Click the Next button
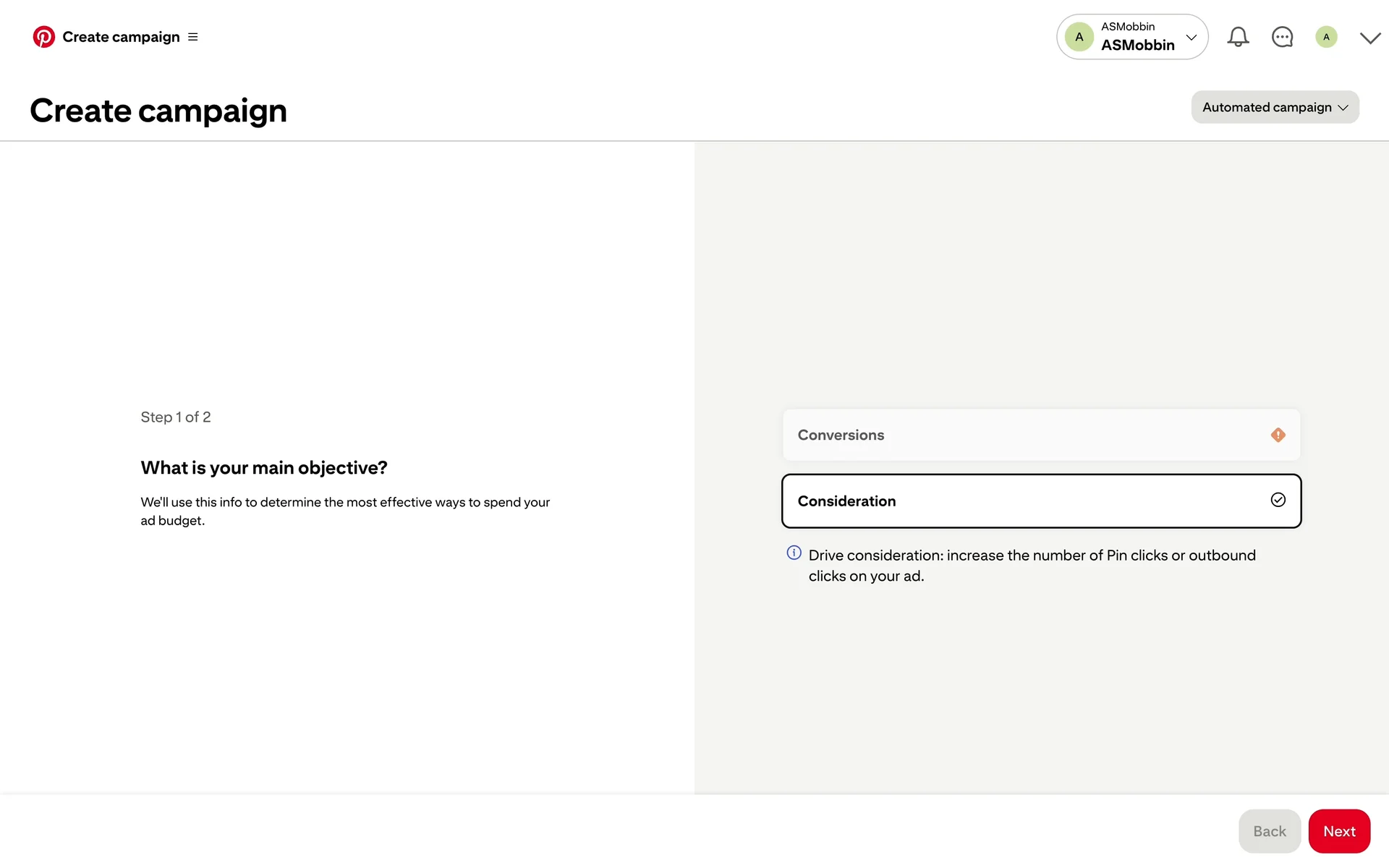This screenshot has height=868, width=1389. pyautogui.click(x=1339, y=831)
